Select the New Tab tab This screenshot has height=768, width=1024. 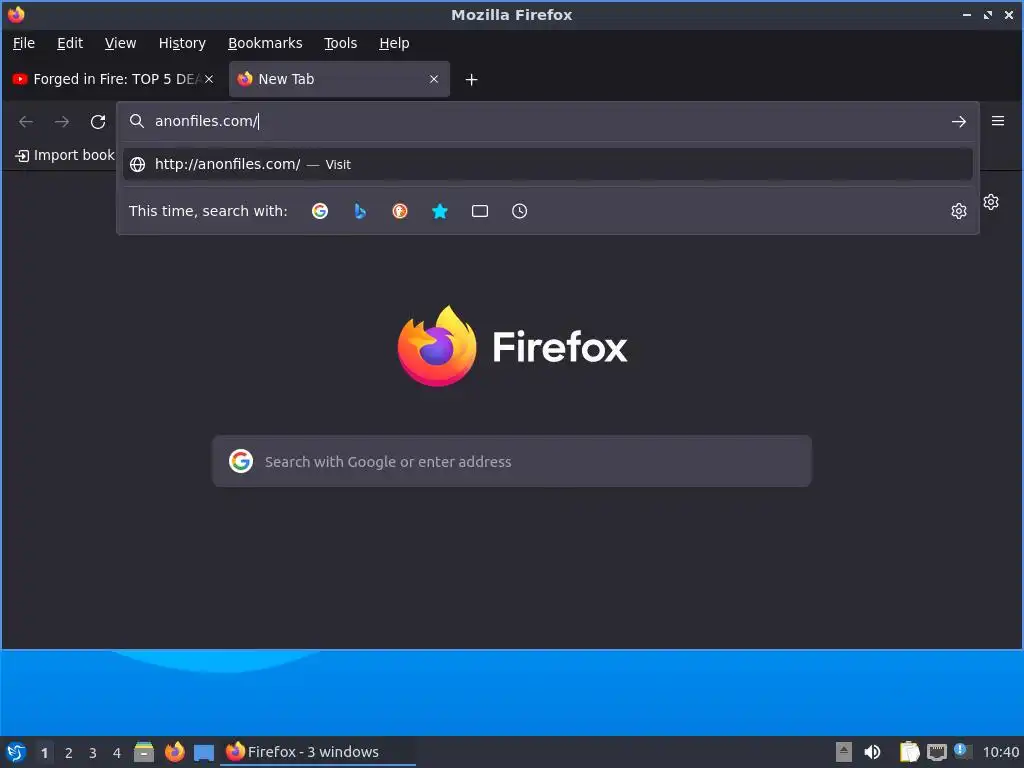(339, 79)
